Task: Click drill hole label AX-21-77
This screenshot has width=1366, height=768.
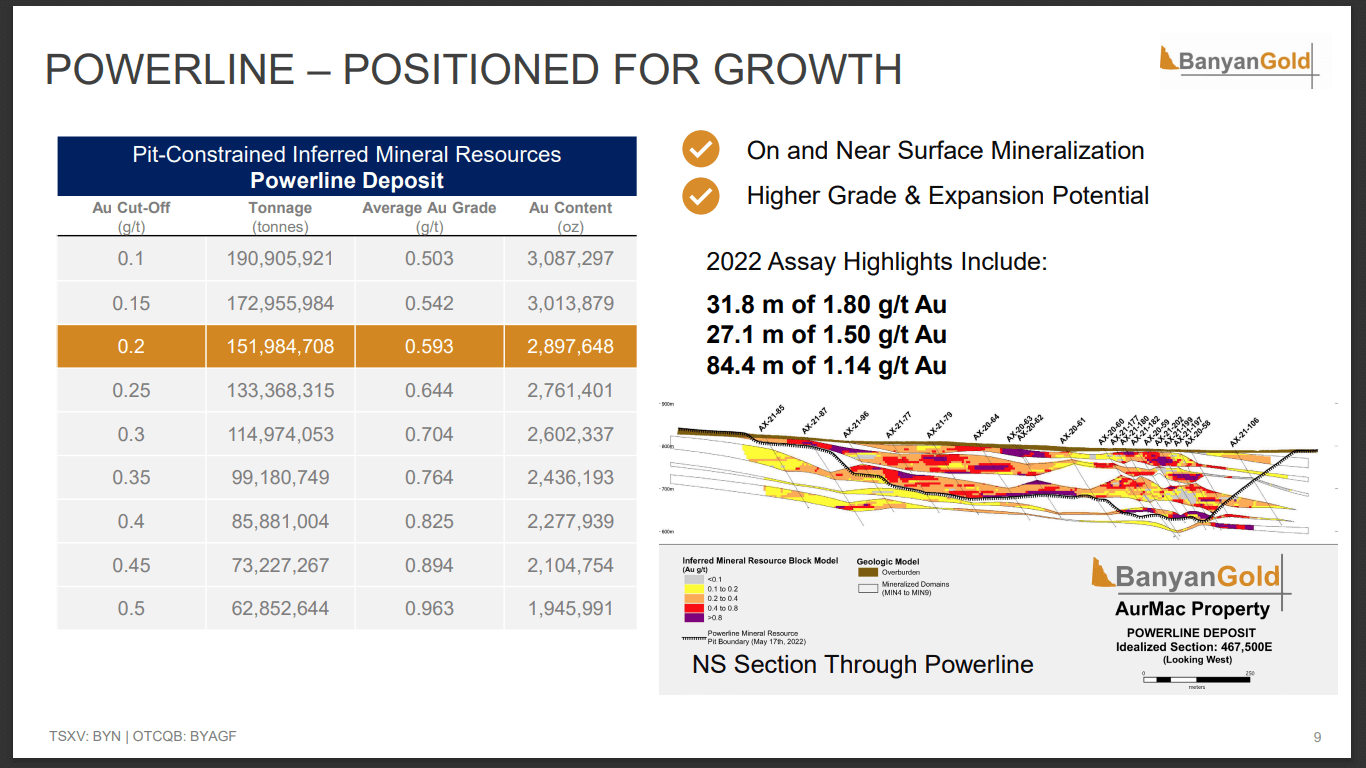Action: (898, 424)
